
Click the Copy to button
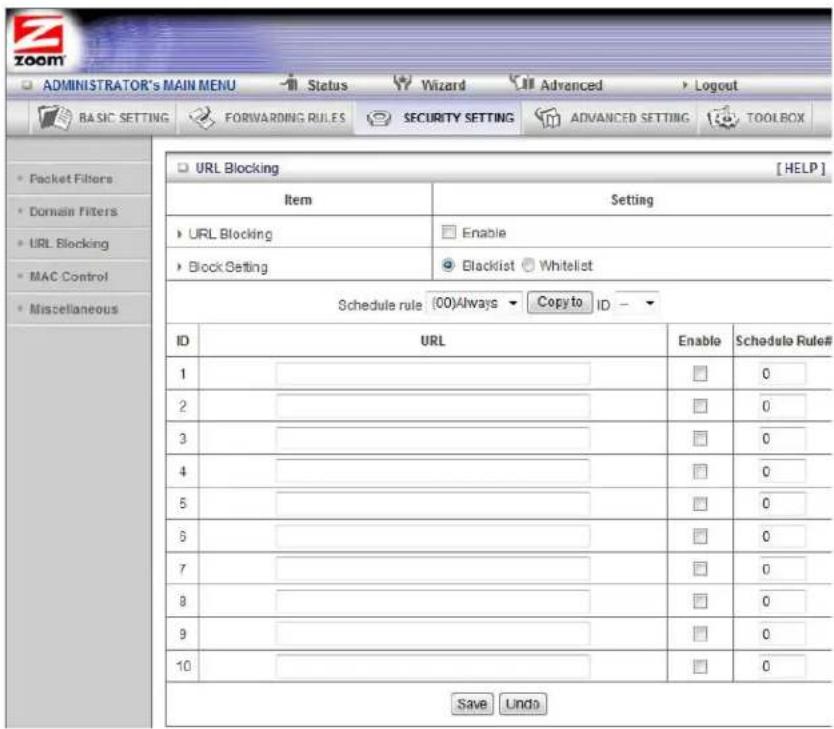[x=560, y=302]
